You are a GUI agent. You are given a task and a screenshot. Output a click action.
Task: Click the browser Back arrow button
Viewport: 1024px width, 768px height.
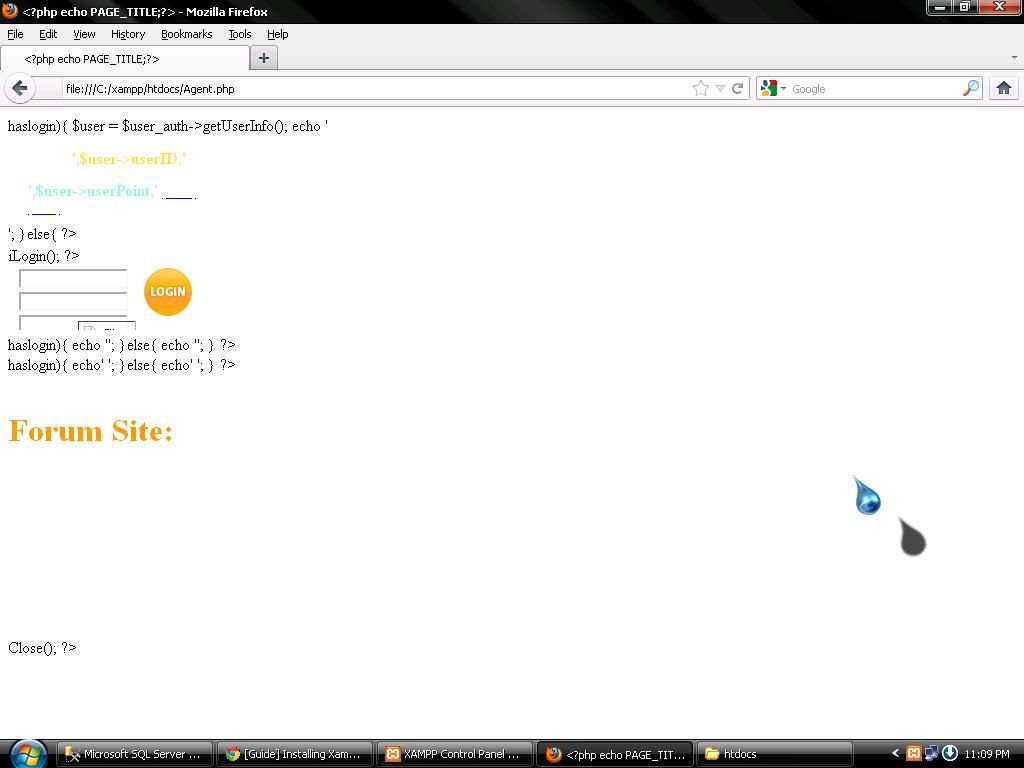tap(20, 88)
